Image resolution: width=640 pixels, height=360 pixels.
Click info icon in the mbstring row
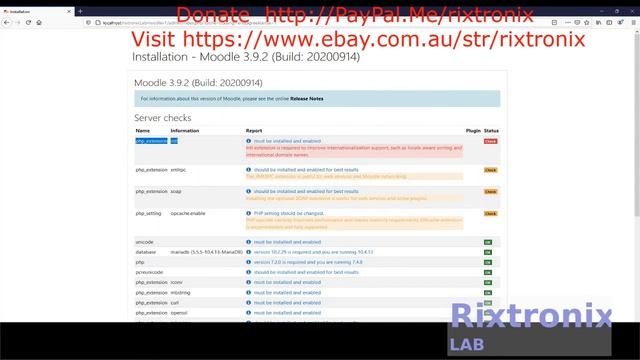[x=248, y=293]
